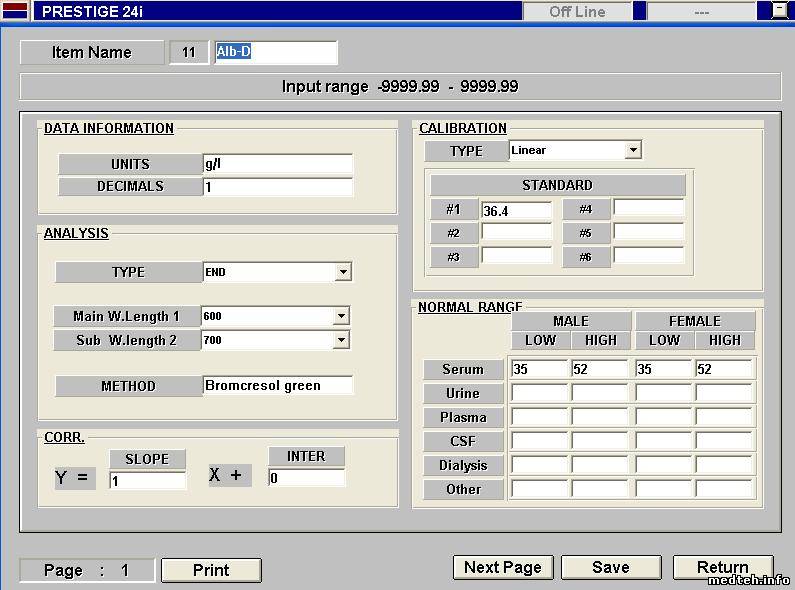
Task: Click the Print button
Action: click(x=211, y=570)
